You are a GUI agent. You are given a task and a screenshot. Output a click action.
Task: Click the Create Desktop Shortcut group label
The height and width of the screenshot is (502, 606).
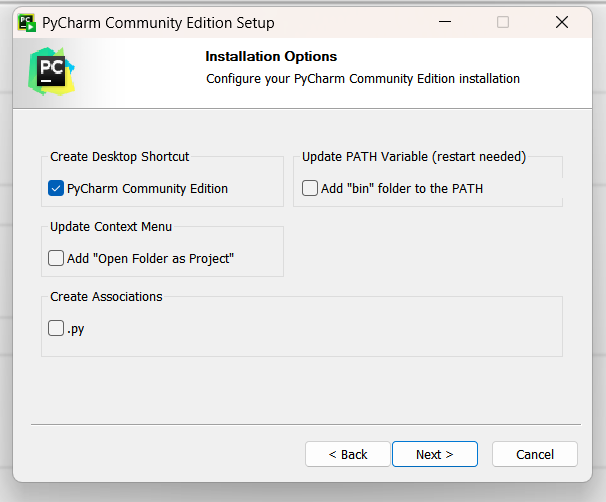(x=119, y=157)
